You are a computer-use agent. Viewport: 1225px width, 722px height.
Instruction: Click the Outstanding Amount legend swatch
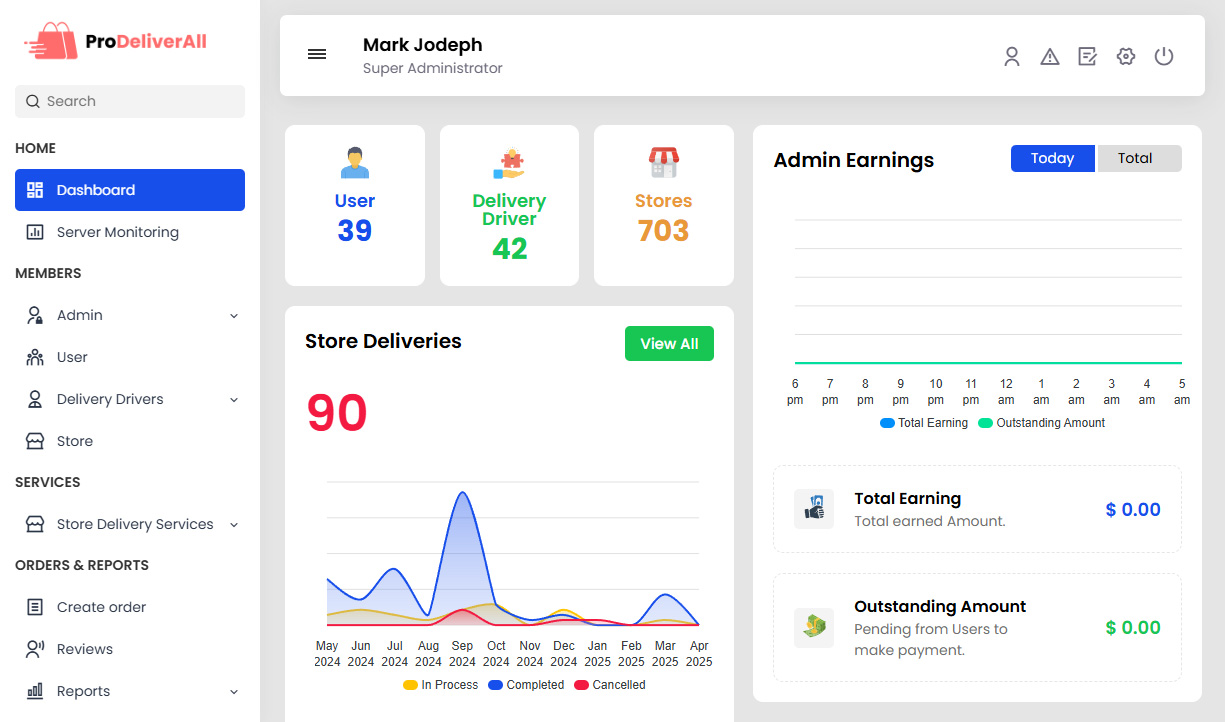coord(985,423)
